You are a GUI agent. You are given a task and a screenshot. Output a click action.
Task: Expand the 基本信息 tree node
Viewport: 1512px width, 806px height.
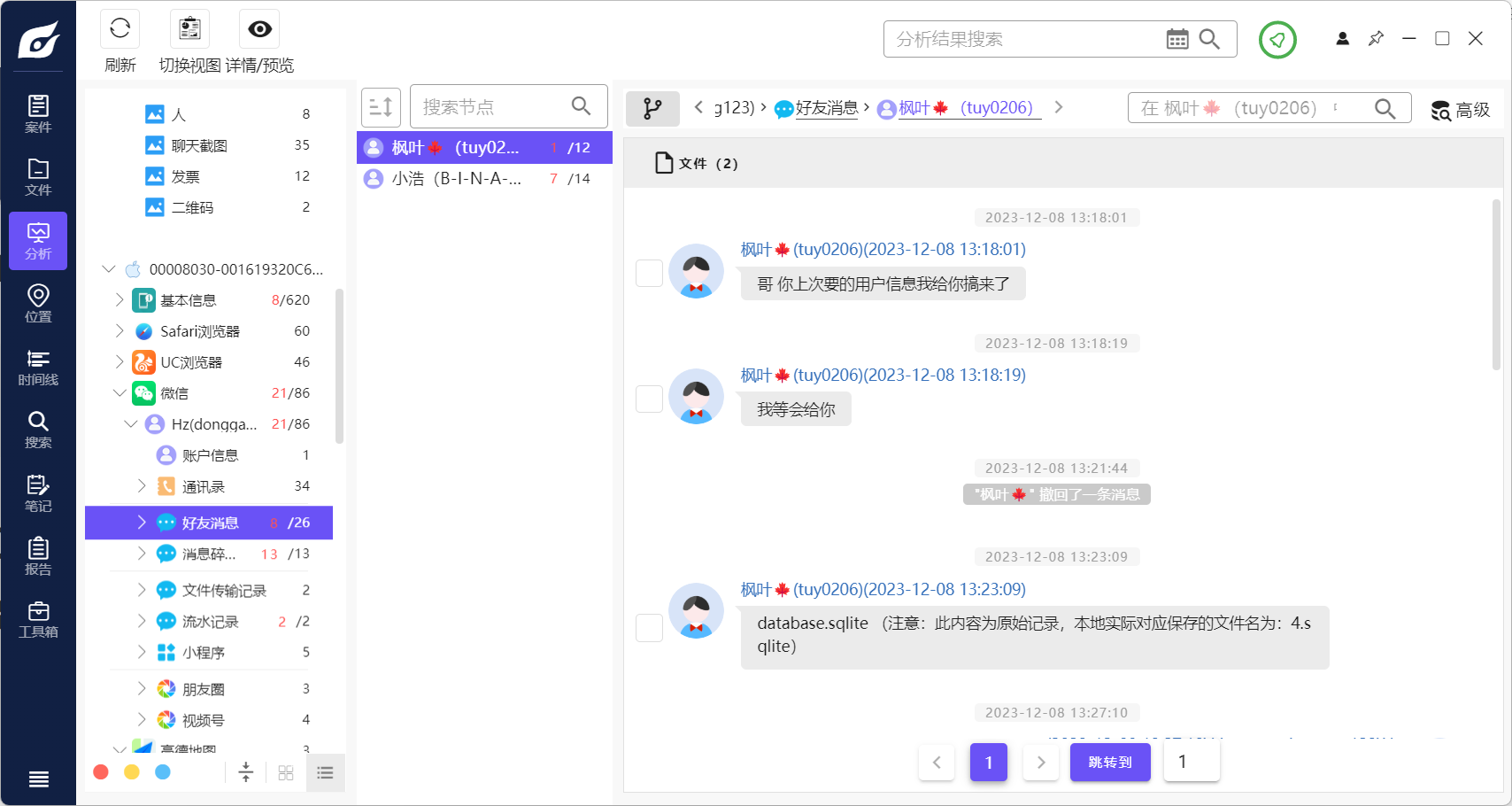(120, 300)
